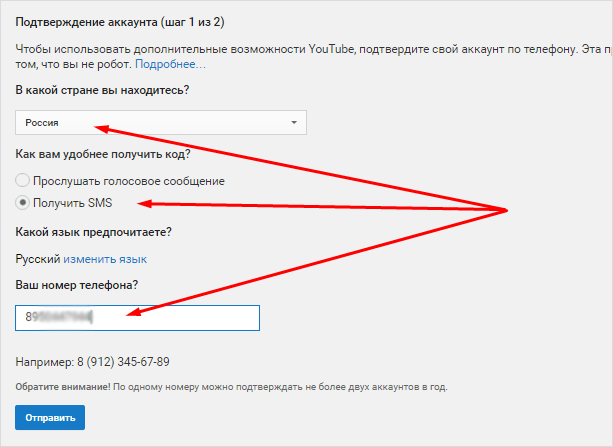Click the Обратите внимание! notice text

[231, 387]
